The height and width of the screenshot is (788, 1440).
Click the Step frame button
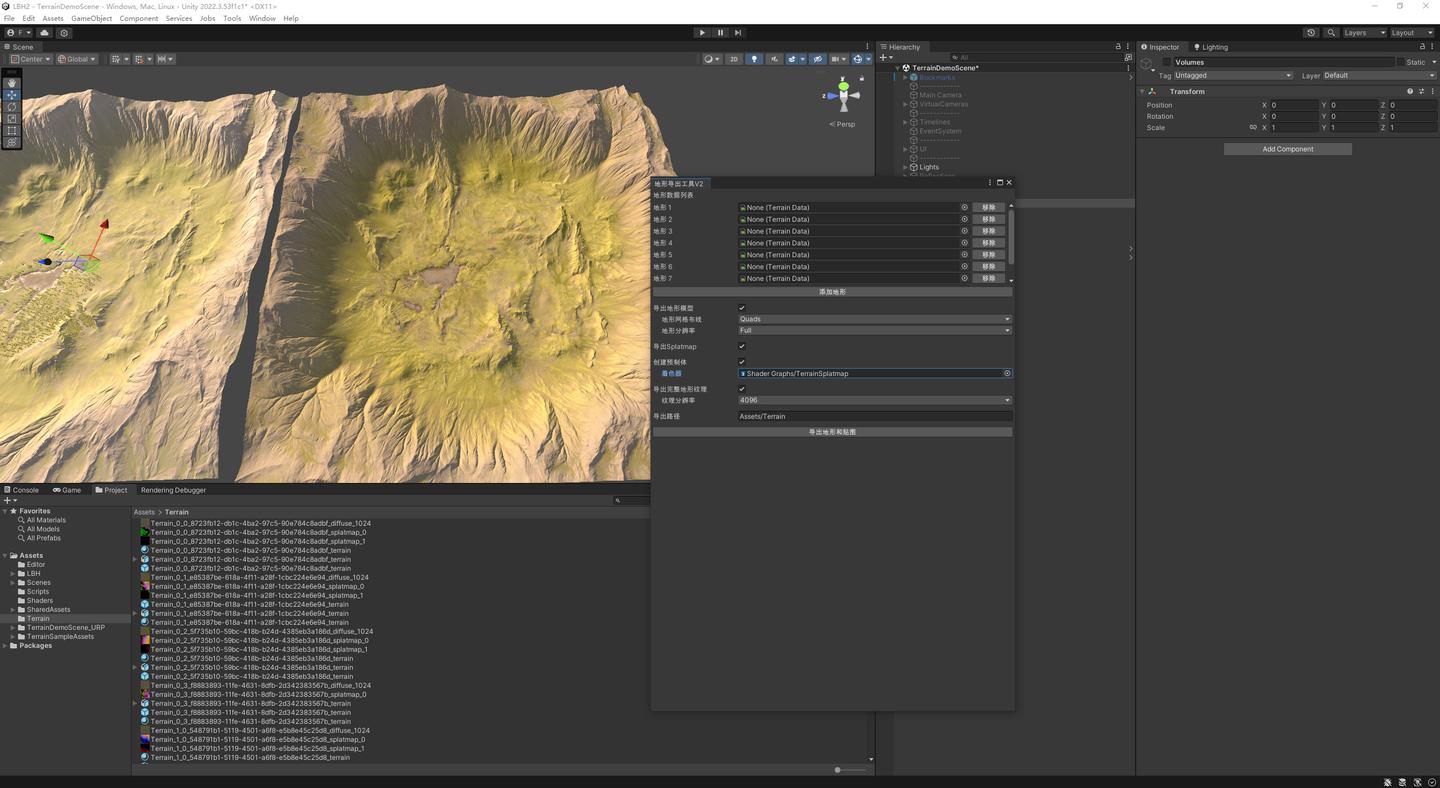tap(738, 32)
